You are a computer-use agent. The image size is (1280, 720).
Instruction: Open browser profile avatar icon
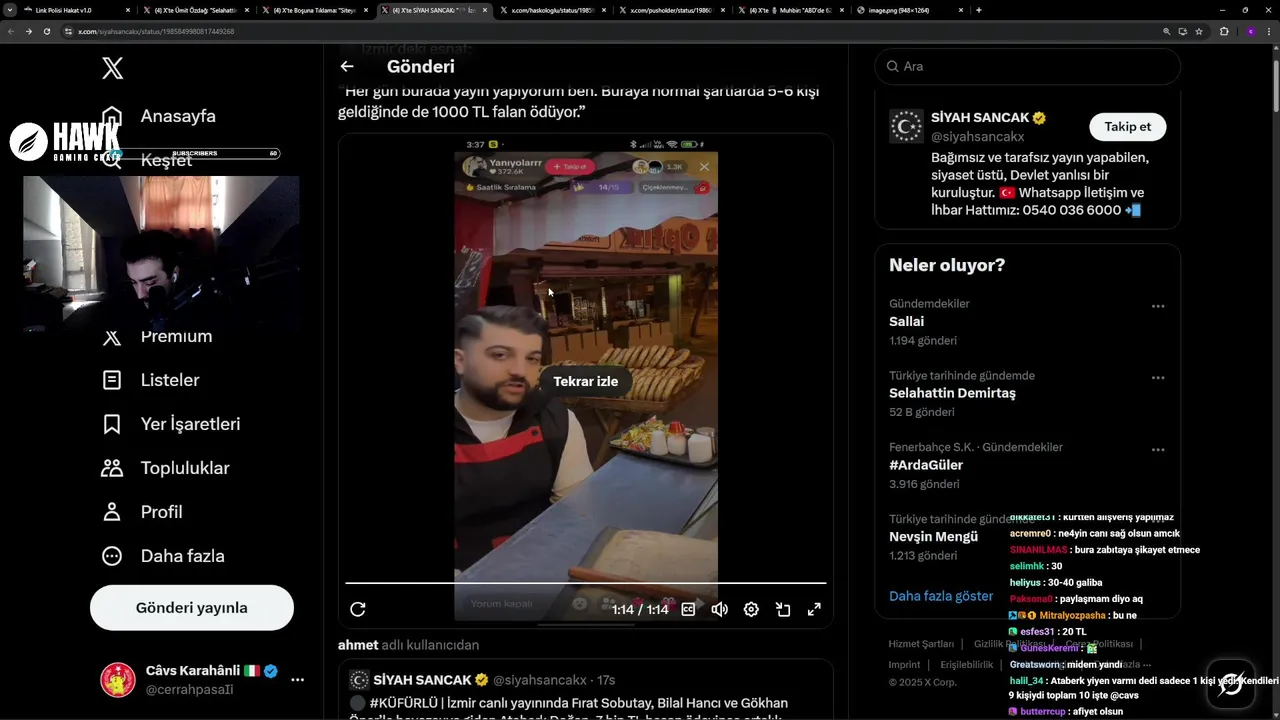1250,31
